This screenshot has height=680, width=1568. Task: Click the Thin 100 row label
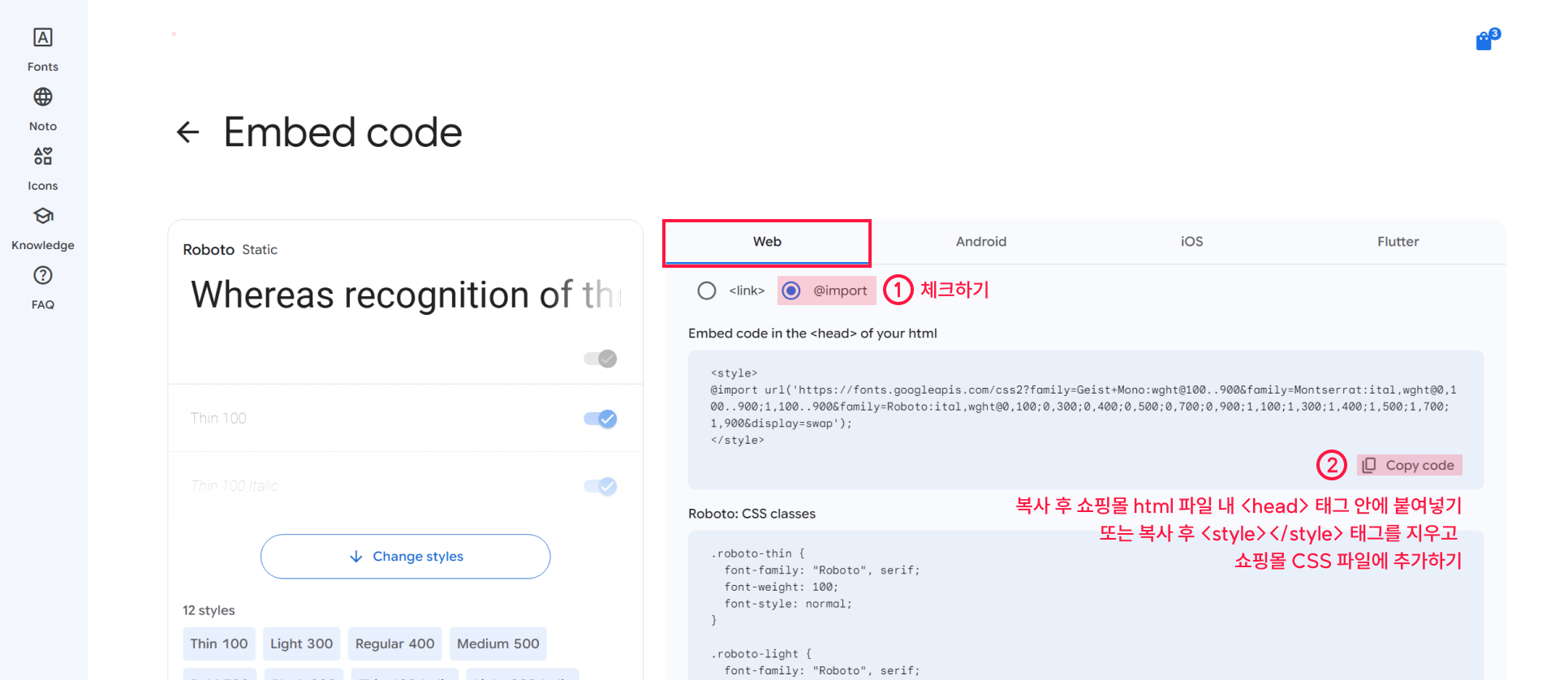coord(218,418)
